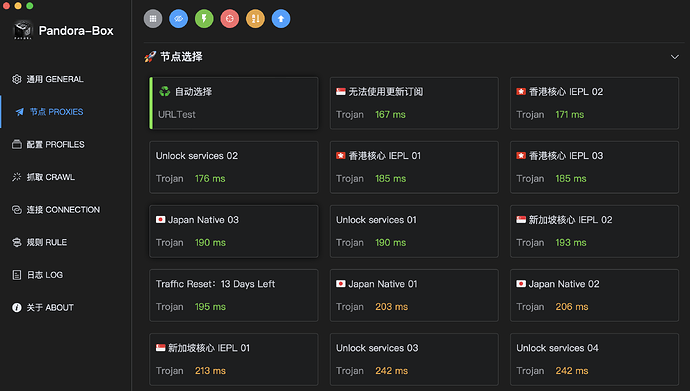690x391 pixels.
Task: Click the gear icon beside 通用 GENERAL
Action: pyautogui.click(x=17, y=79)
